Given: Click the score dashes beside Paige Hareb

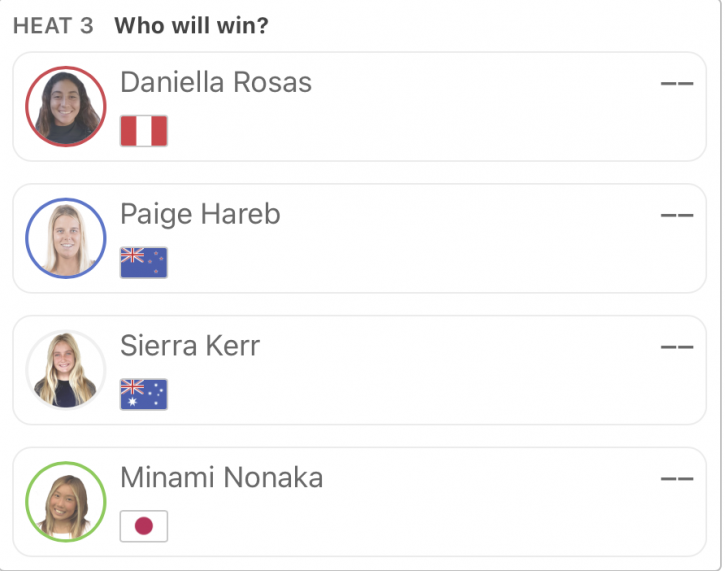Looking at the screenshot, I should click(677, 215).
